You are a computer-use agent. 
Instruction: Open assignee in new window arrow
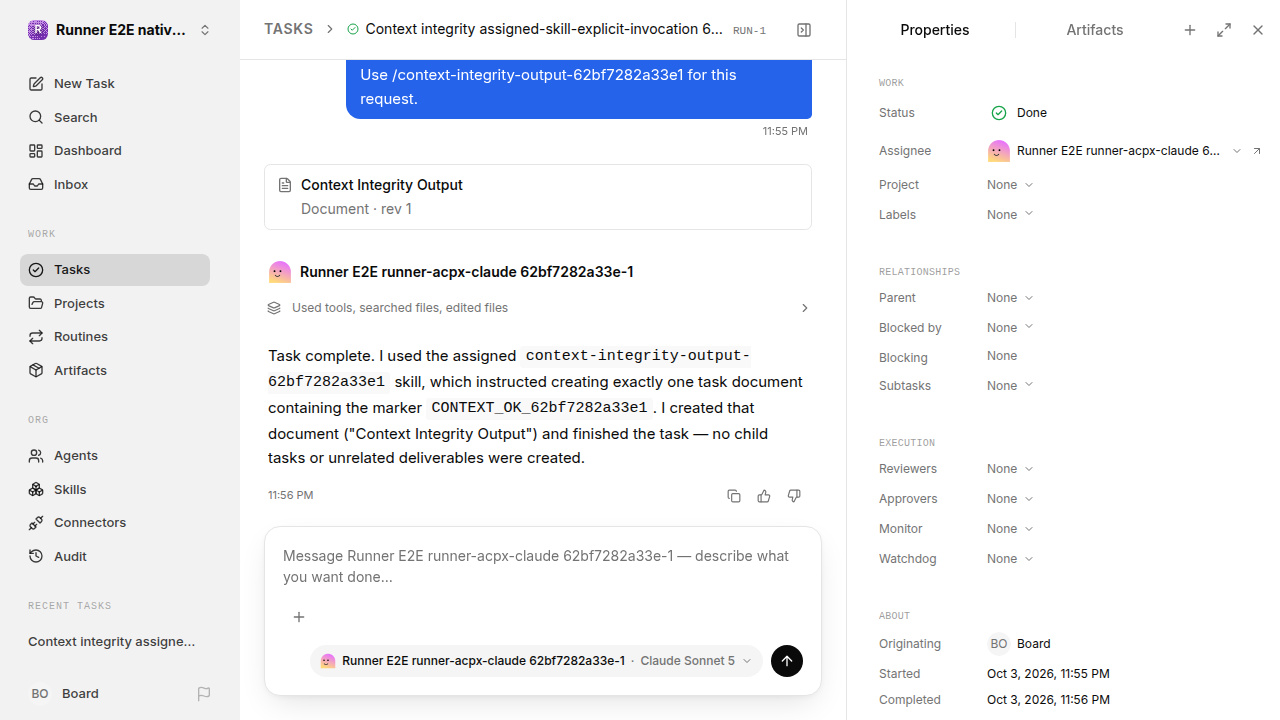(x=1257, y=151)
